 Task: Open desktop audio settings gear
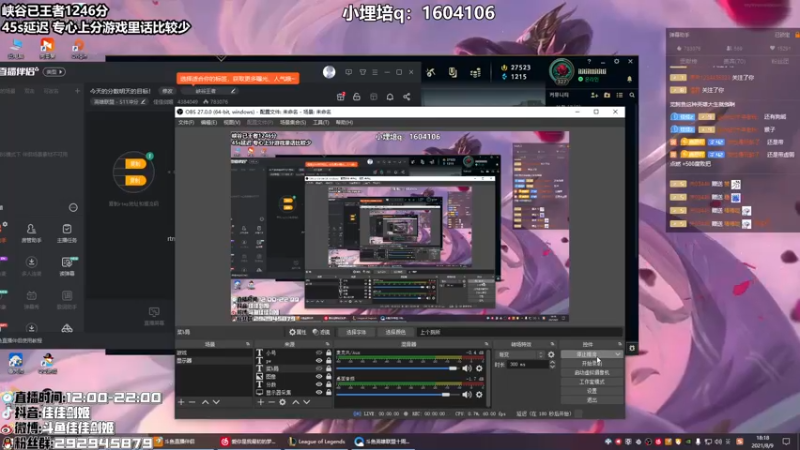click(479, 394)
